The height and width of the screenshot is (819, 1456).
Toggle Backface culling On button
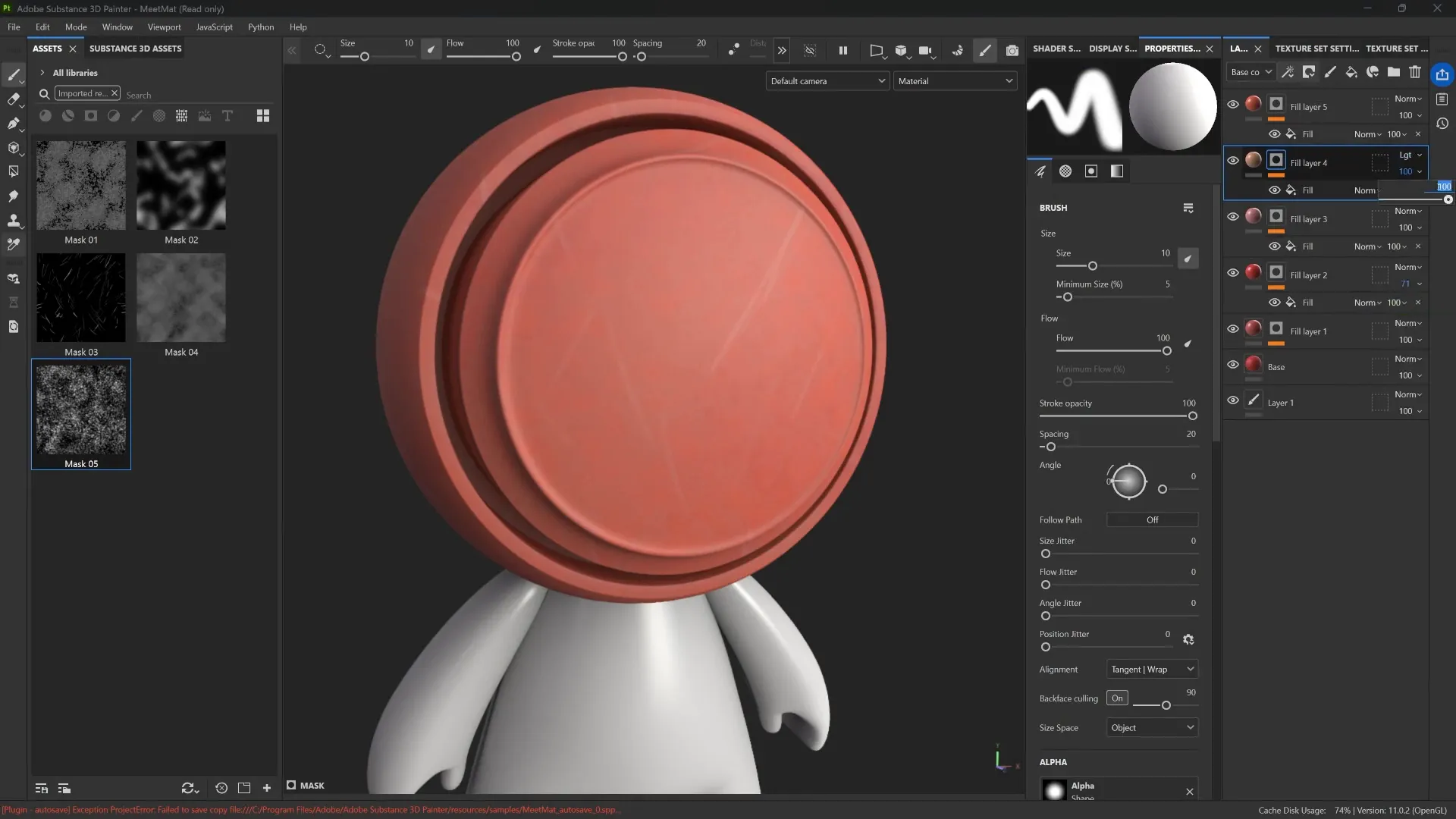click(1116, 698)
